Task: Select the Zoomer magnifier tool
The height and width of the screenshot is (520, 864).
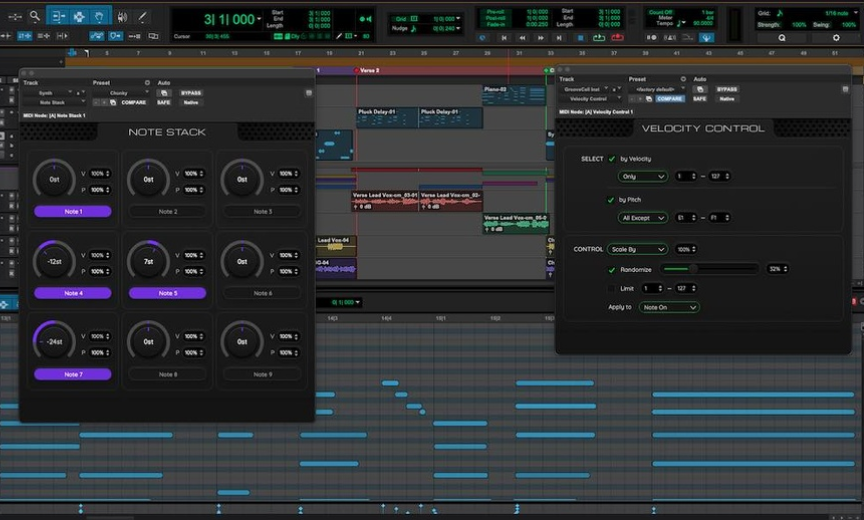Action: pos(34,16)
